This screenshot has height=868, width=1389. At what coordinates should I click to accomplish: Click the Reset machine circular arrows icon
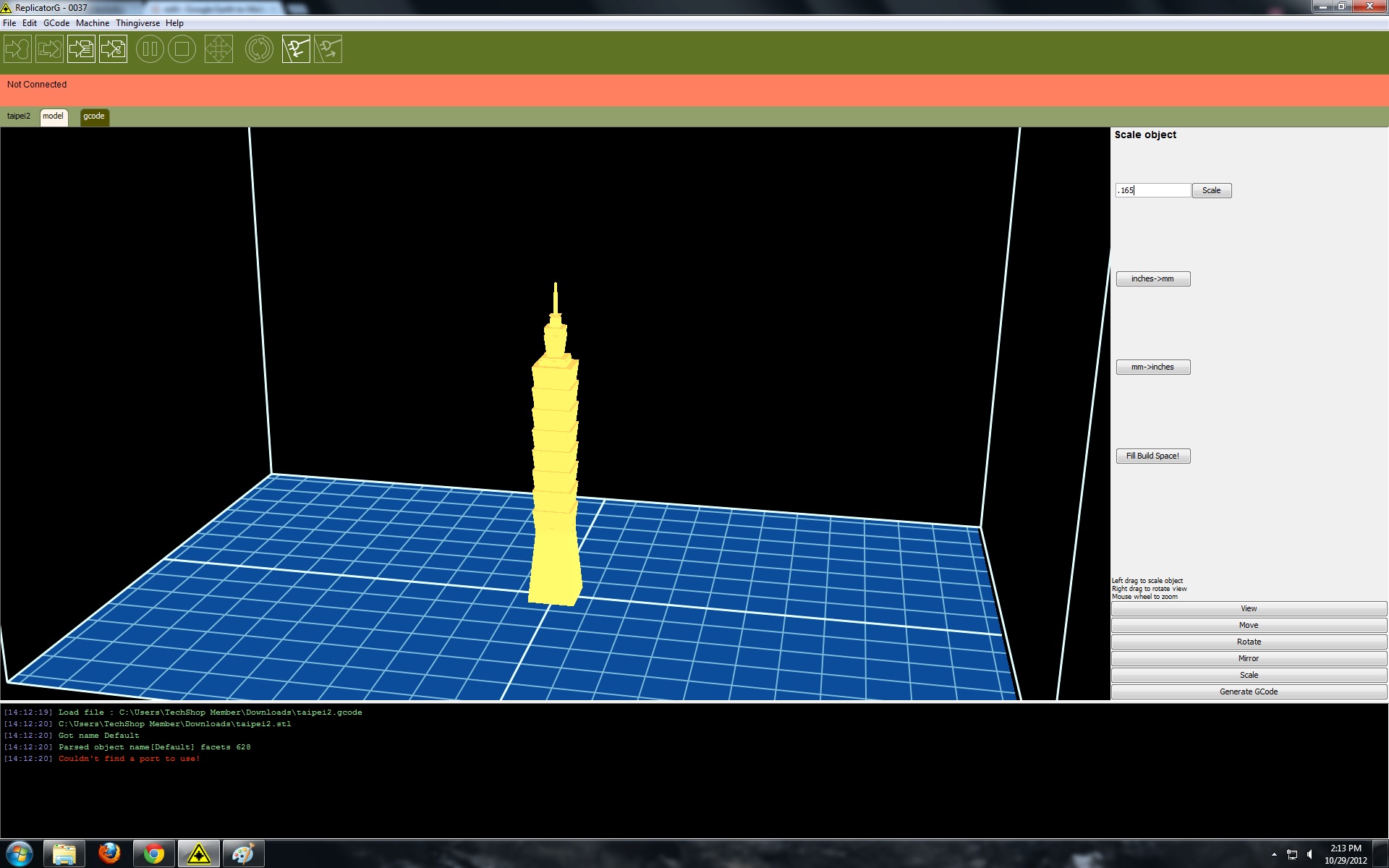point(259,49)
